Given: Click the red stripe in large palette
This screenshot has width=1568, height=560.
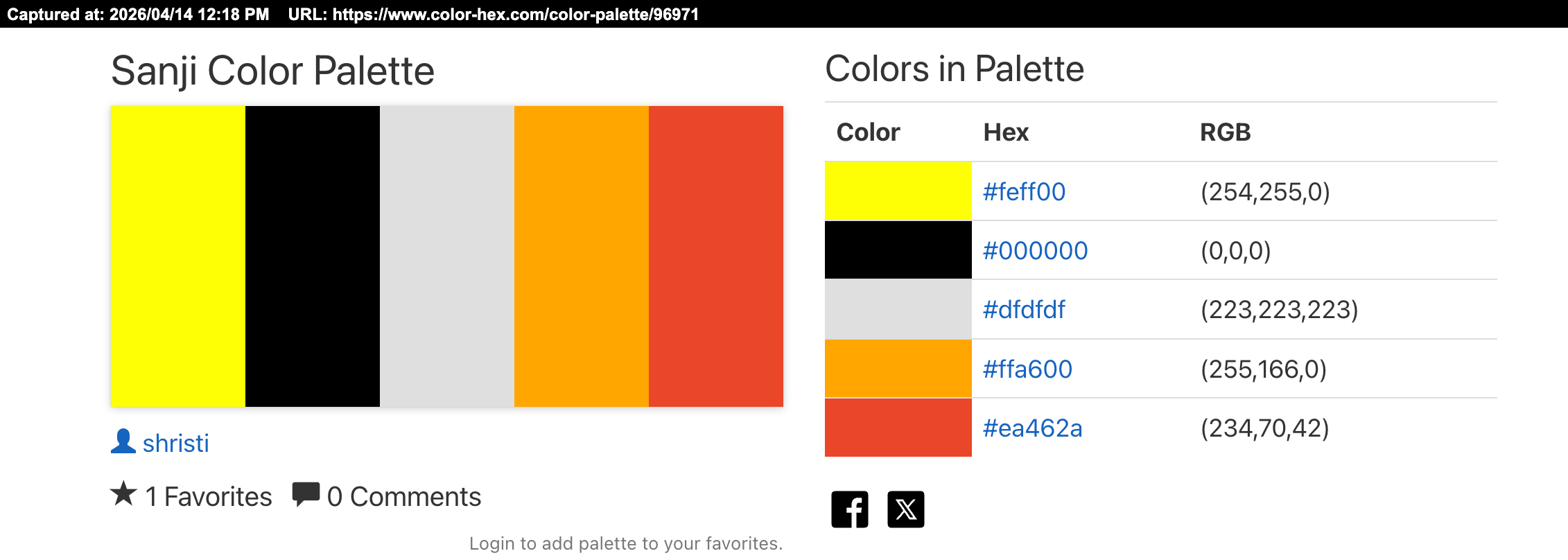Looking at the screenshot, I should pyautogui.click(x=716, y=256).
